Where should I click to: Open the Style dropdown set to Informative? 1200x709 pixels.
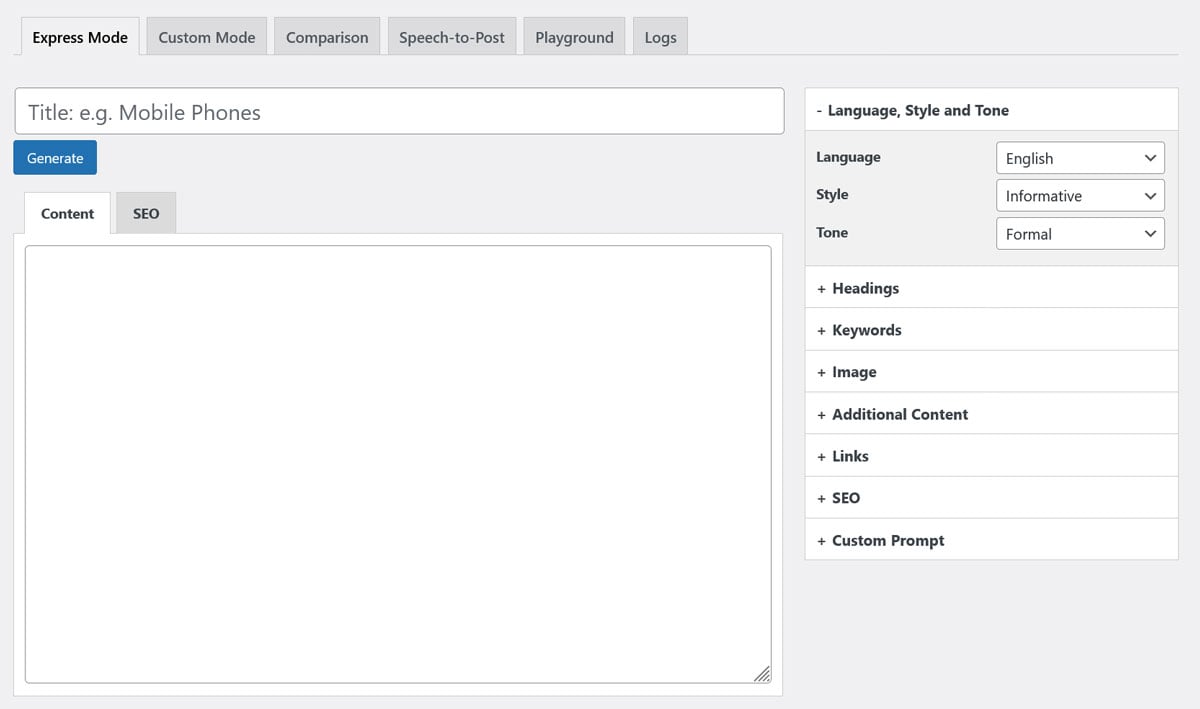point(1080,196)
